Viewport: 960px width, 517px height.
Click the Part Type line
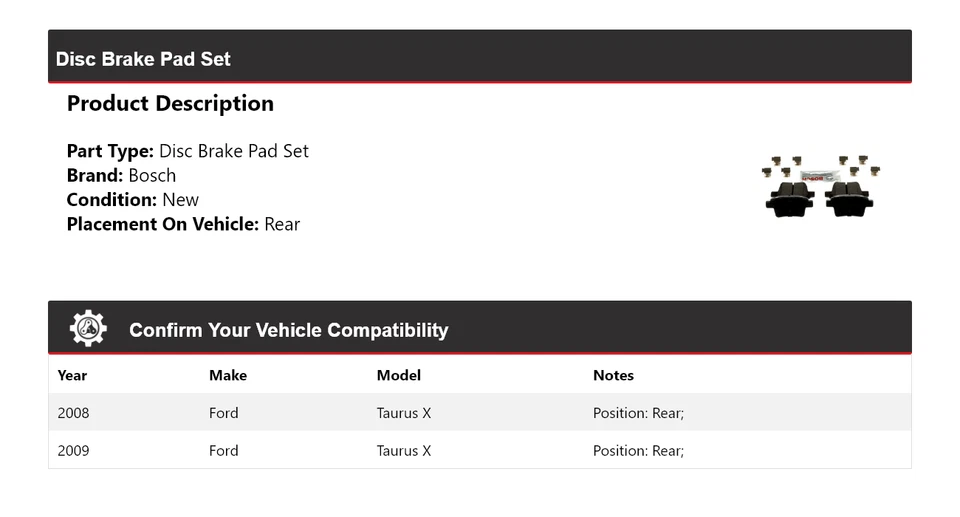click(187, 152)
